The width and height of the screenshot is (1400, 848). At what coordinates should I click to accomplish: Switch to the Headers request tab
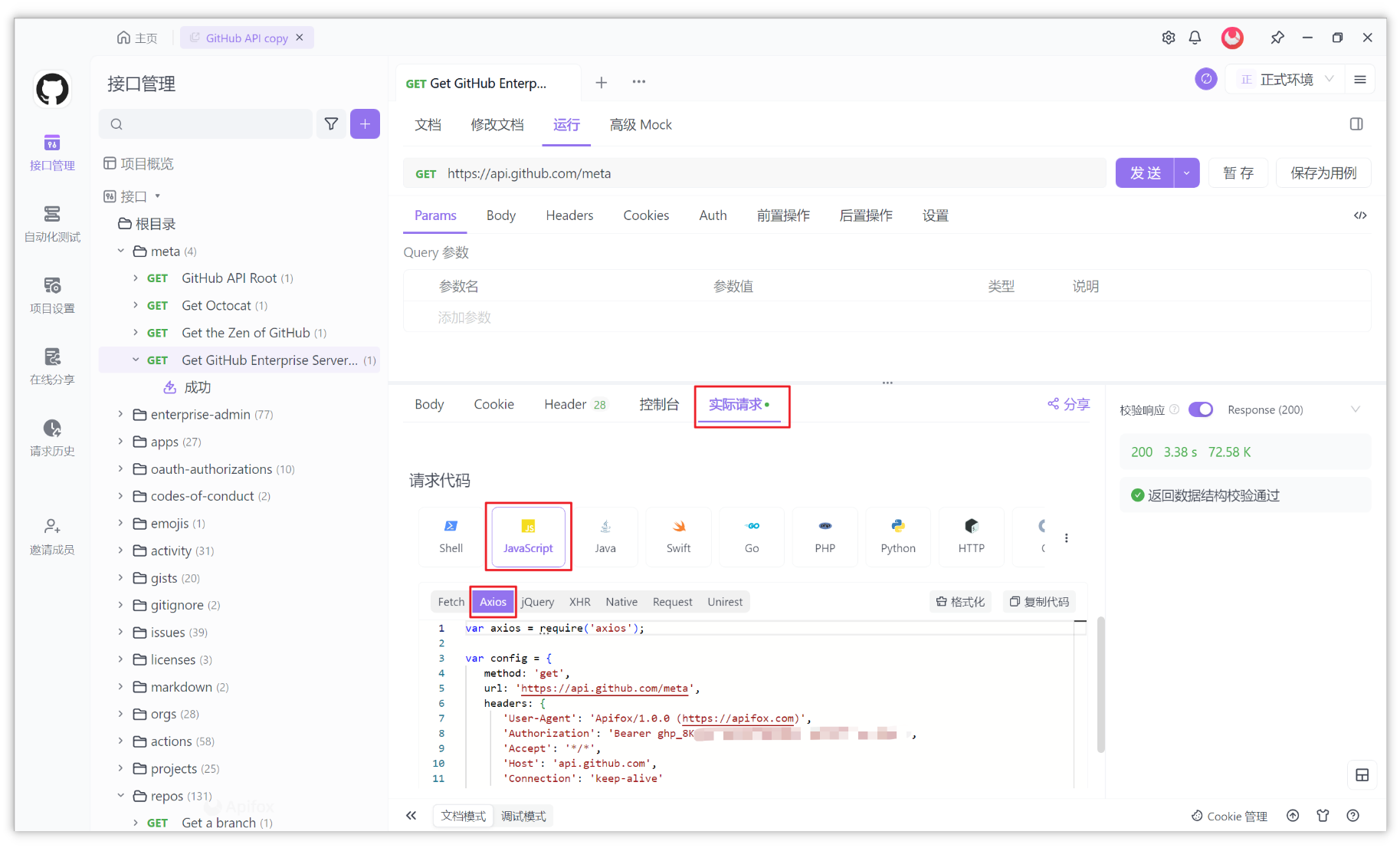[569, 215]
